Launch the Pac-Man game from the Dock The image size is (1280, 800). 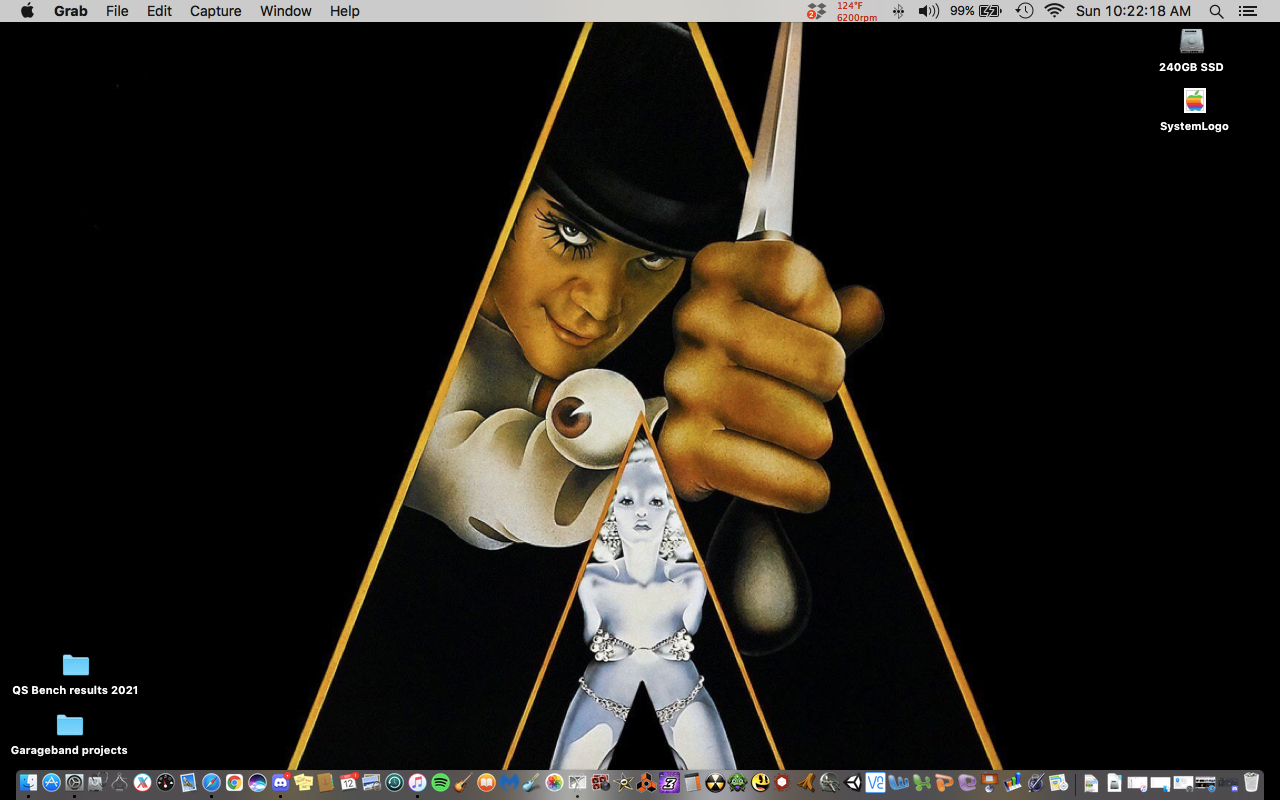coord(761,783)
